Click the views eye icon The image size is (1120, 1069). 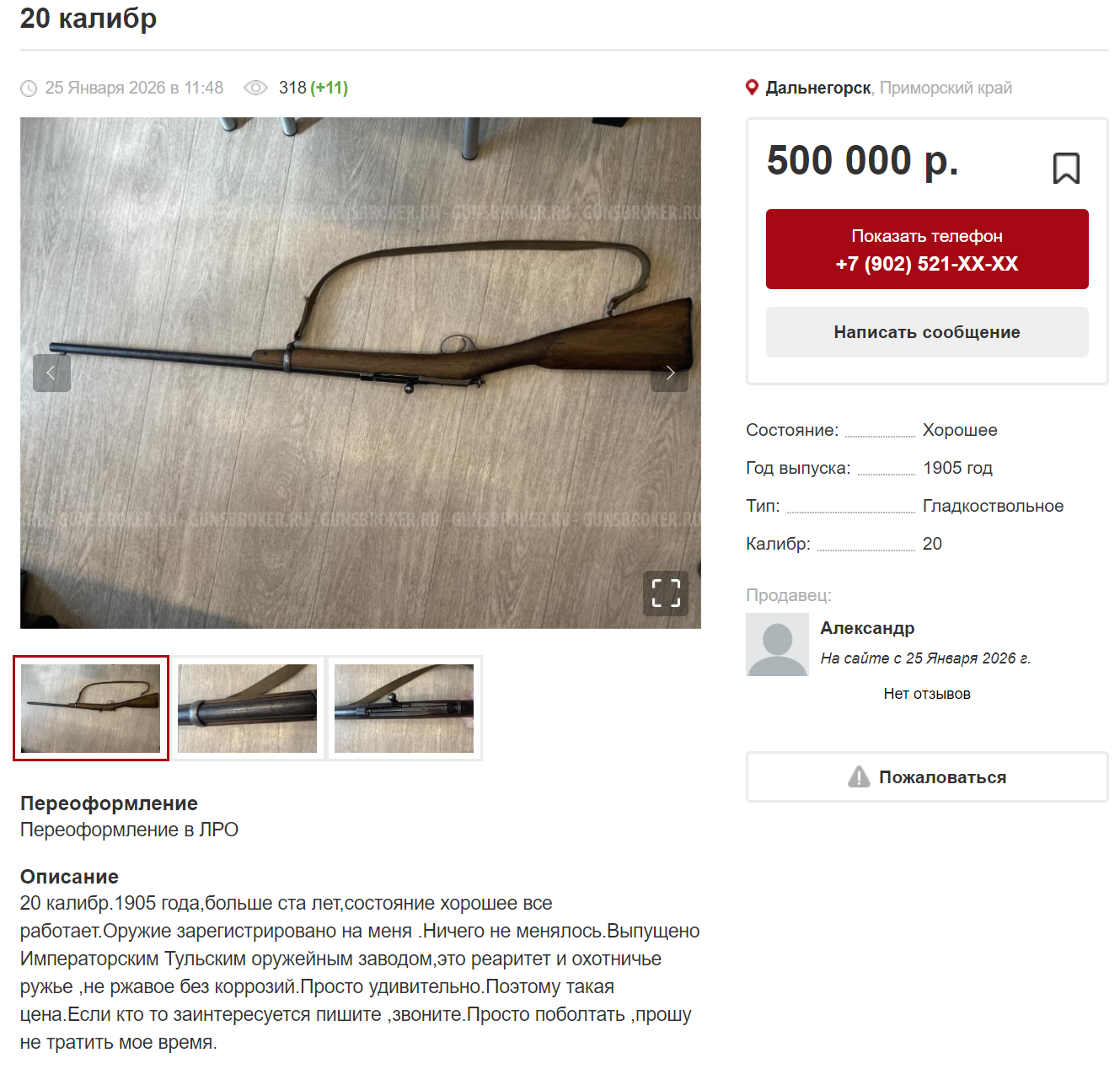pyautogui.click(x=255, y=88)
